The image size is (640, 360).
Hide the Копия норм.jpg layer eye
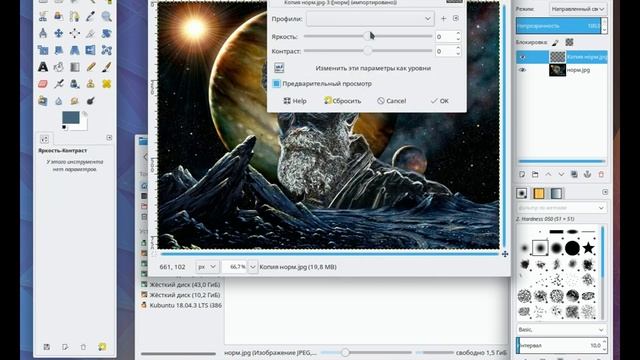coord(522,57)
